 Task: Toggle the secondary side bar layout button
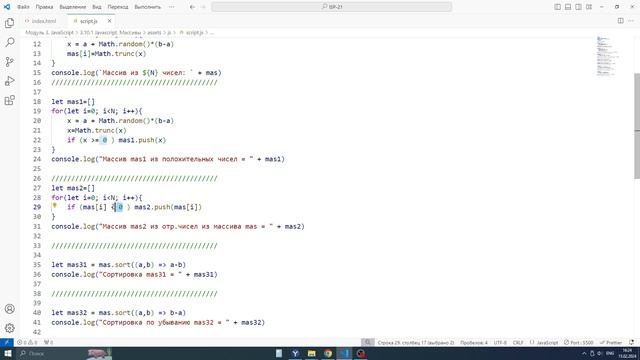578,7
